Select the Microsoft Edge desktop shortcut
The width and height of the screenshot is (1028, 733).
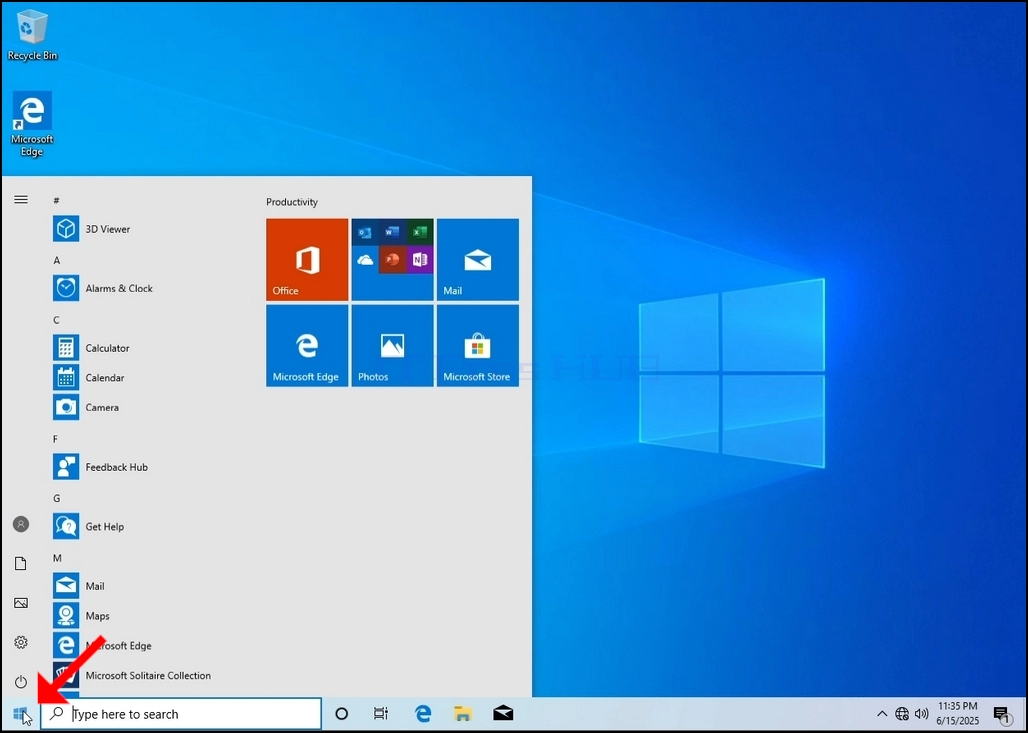click(x=31, y=124)
